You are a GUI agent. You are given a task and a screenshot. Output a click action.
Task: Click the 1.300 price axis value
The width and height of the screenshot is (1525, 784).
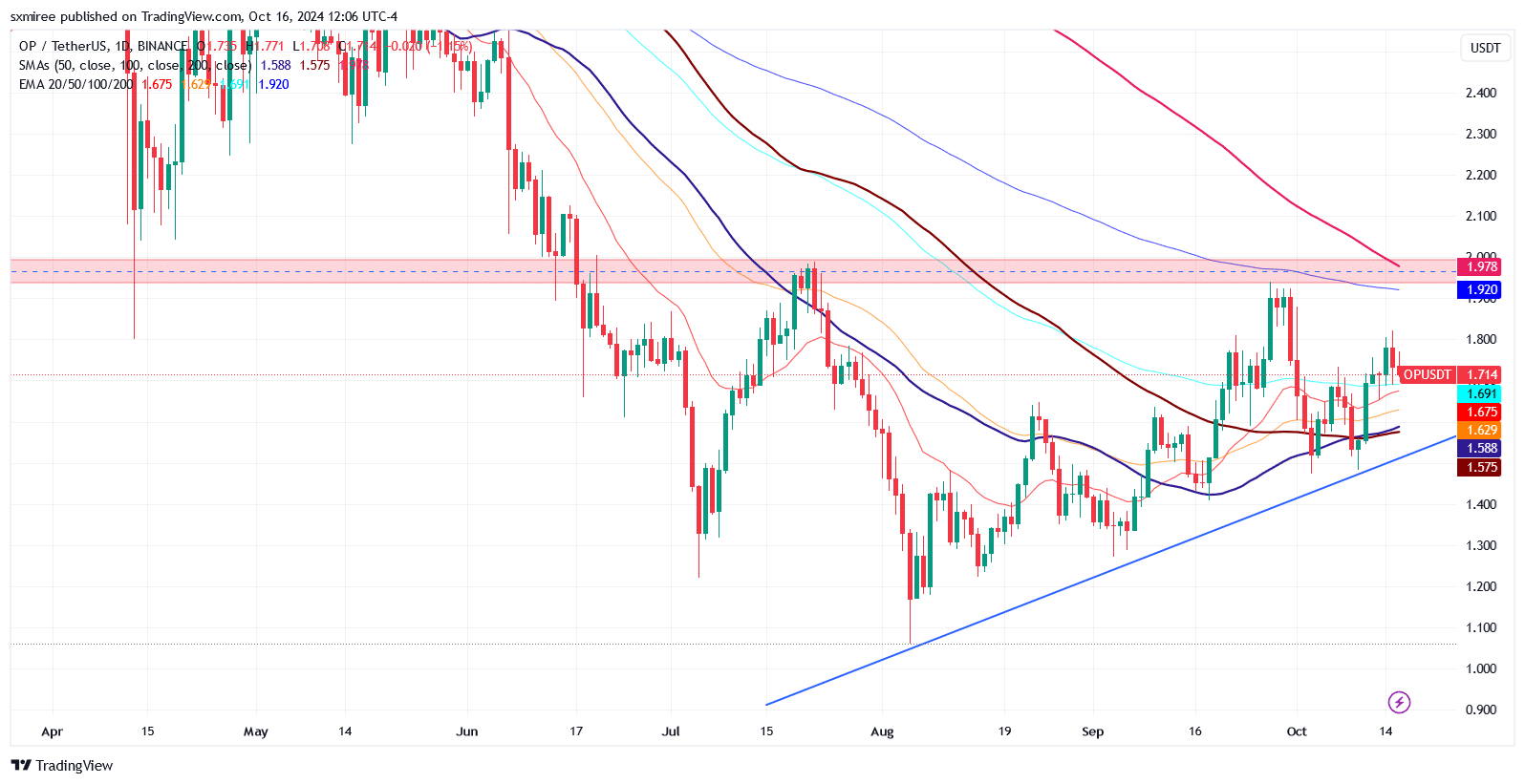tap(1481, 545)
